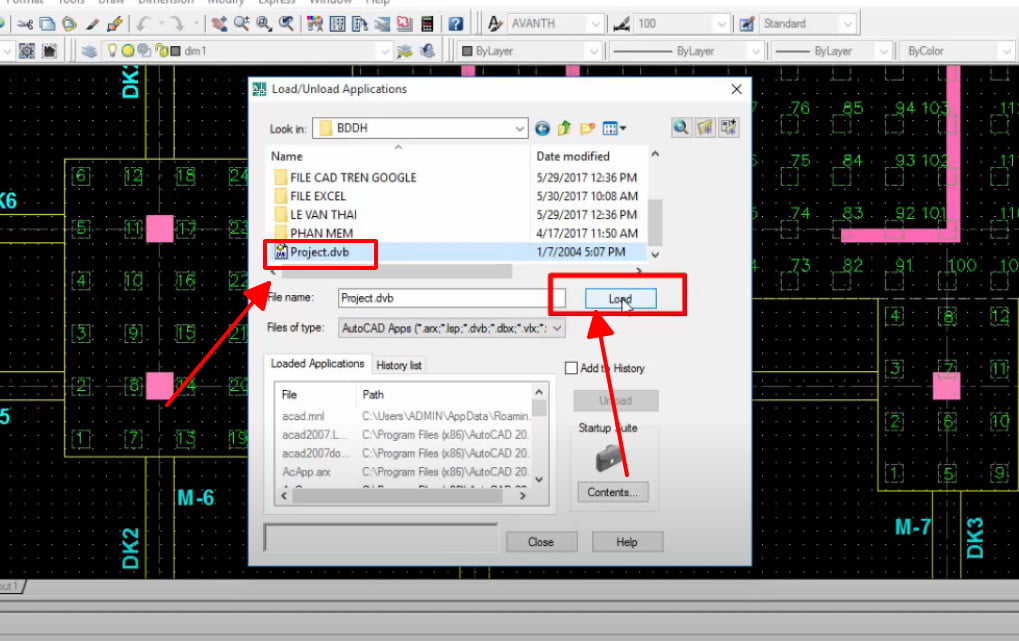Image resolution: width=1019 pixels, height=641 pixels.
Task: Create a new folder in the dialog
Action: pos(587,129)
